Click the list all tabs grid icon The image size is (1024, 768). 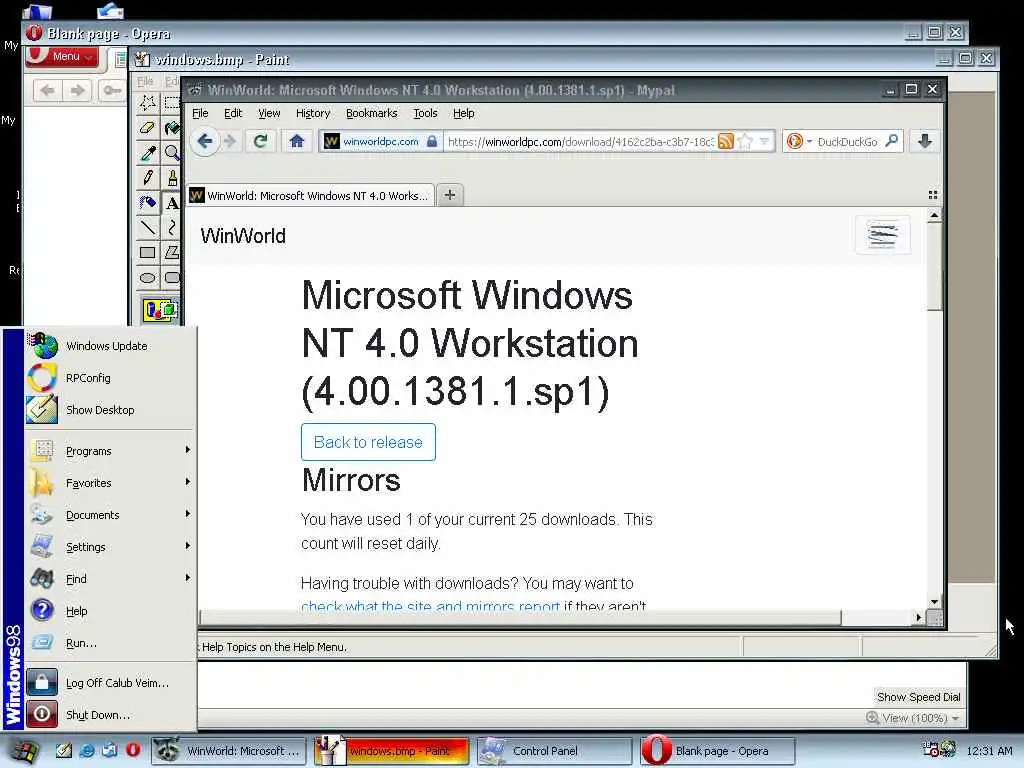(933, 195)
